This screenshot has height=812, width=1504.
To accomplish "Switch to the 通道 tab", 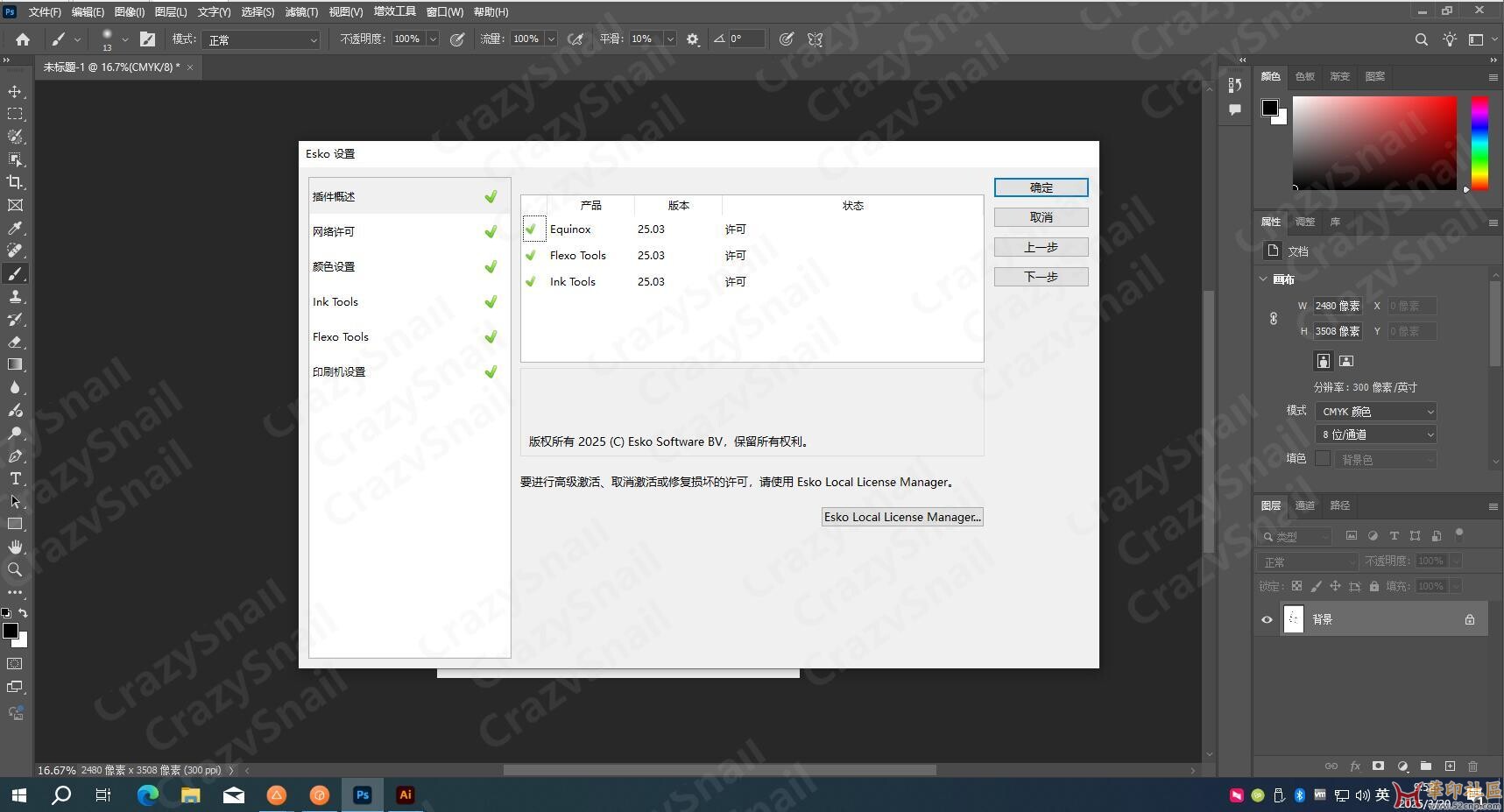I will click(x=1305, y=505).
